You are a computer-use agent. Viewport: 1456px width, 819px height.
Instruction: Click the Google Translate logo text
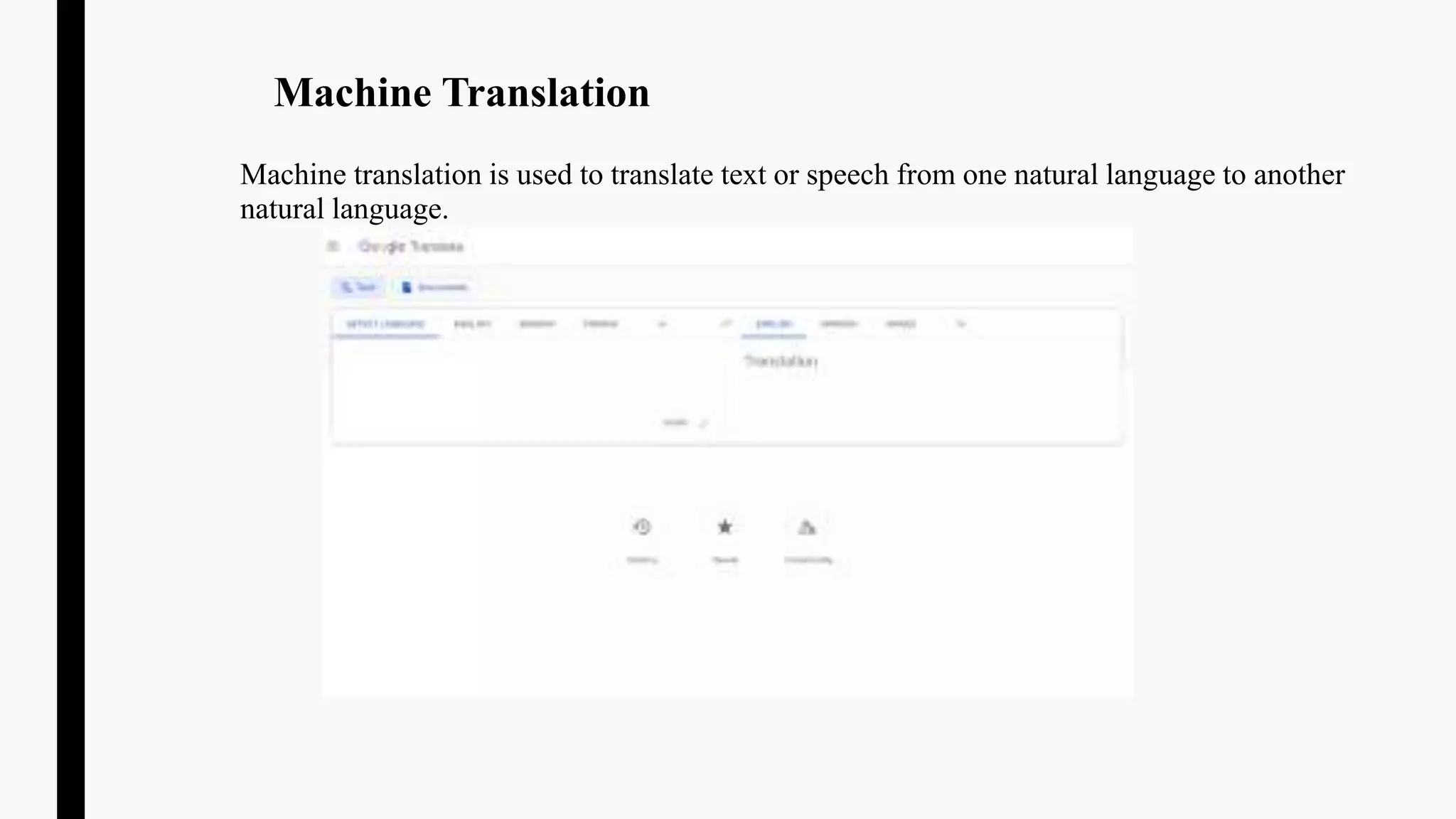pos(411,246)
